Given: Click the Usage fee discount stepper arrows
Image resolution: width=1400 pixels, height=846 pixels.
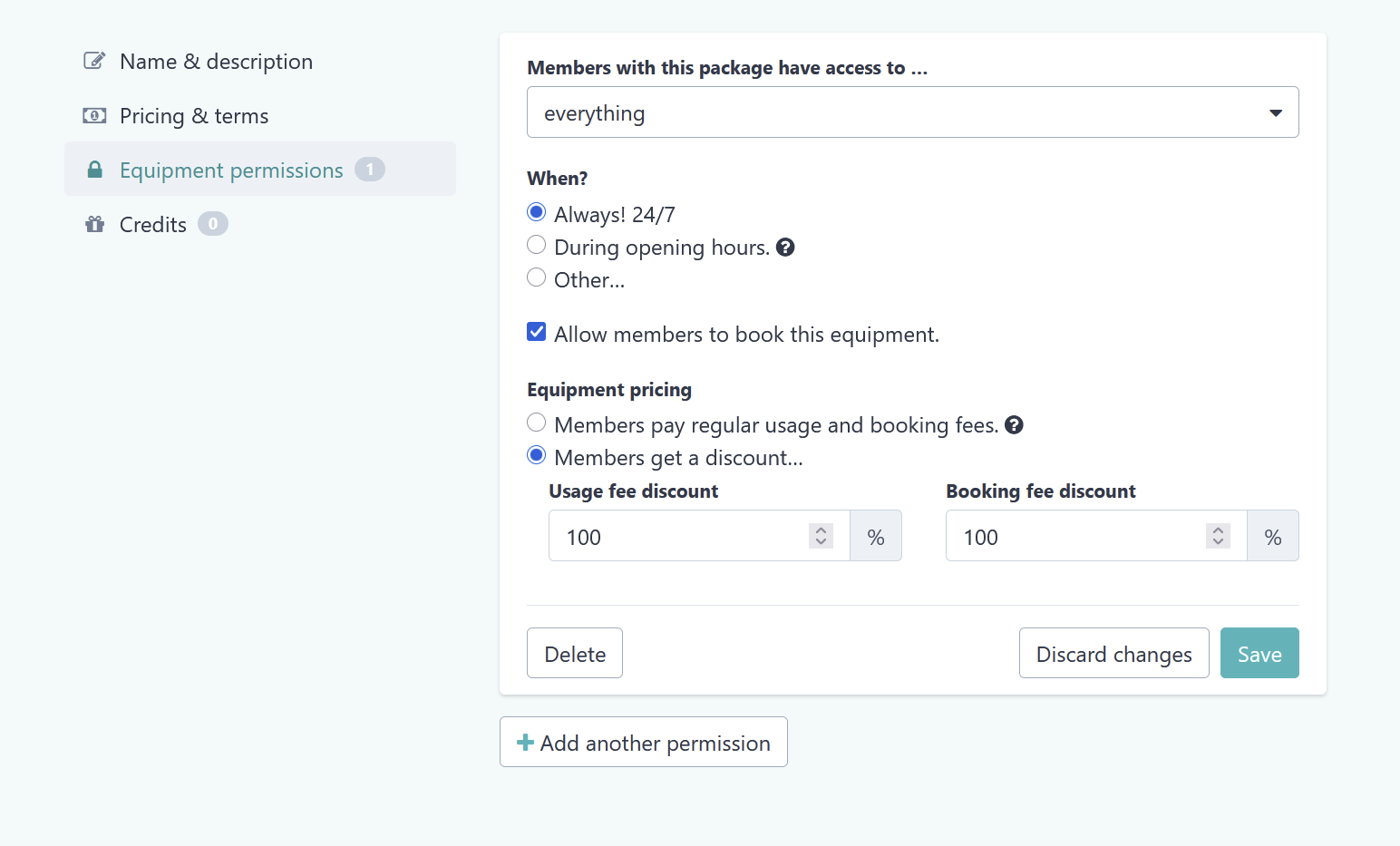Looking at the screenshot, I should 821,536.
